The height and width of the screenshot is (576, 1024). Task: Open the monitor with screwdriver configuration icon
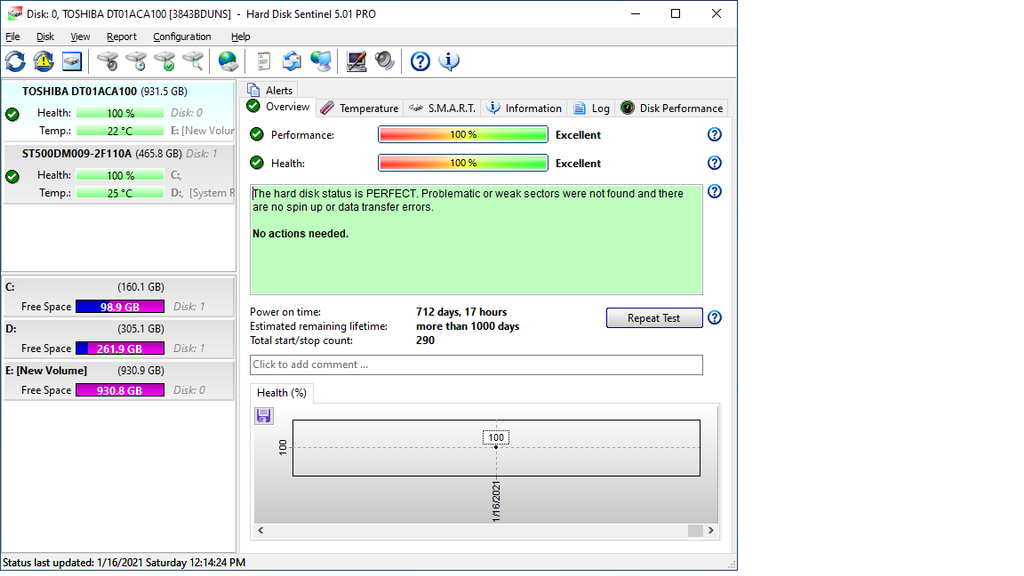pos(356,61)
